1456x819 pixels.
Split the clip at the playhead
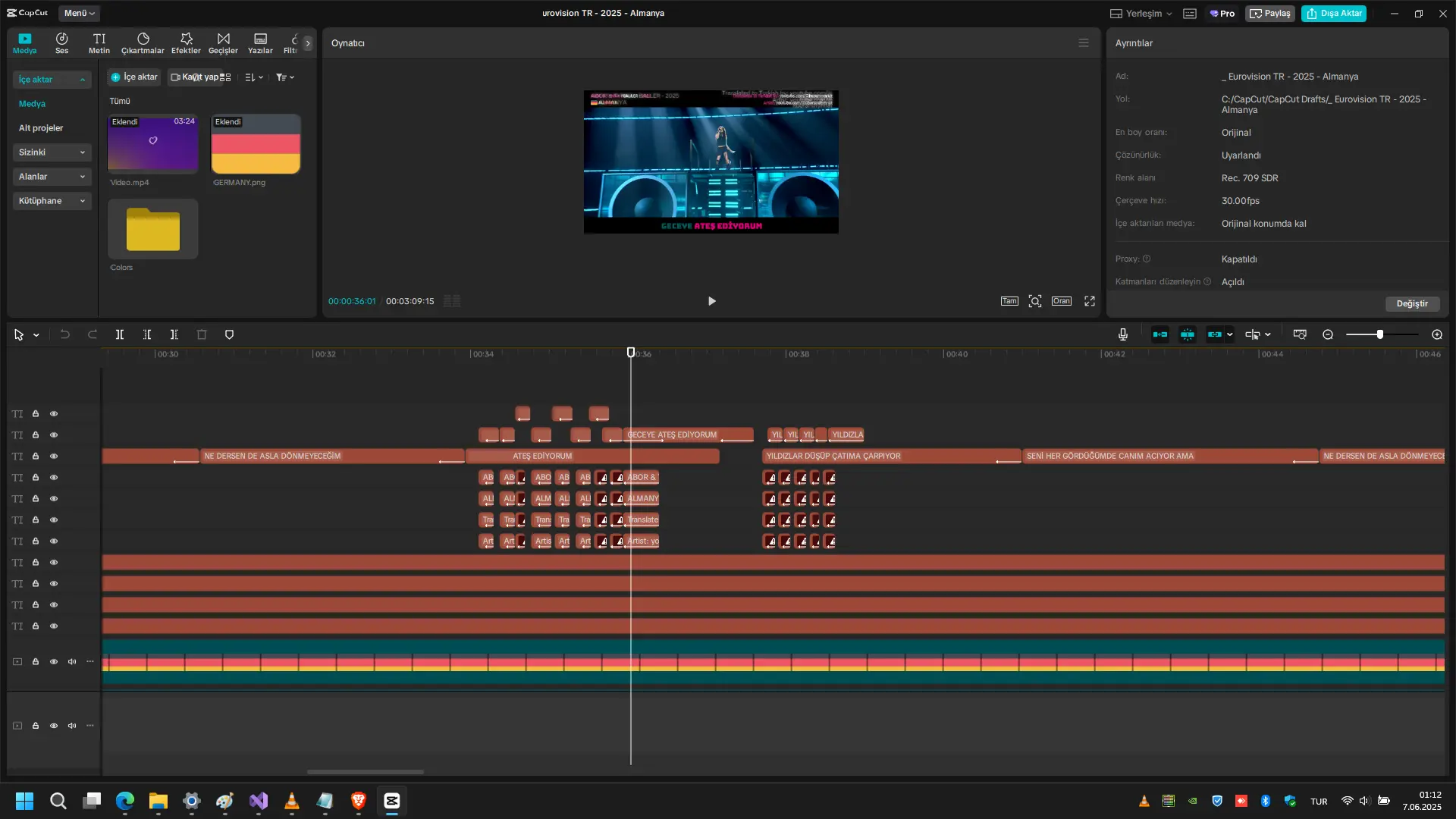click(x=120, y=334)
